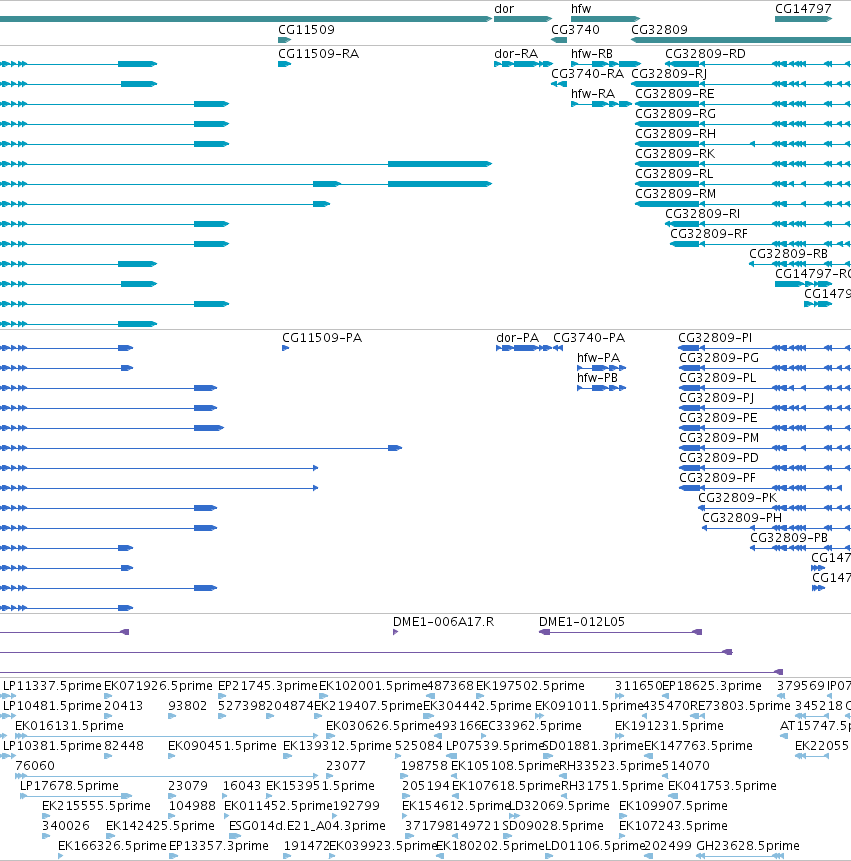Image resolution: width=851 pixels, height=861 pixels.
Task: Click transcript CG32809-RE
Action: pyautogui.click(x=675, y=94)
